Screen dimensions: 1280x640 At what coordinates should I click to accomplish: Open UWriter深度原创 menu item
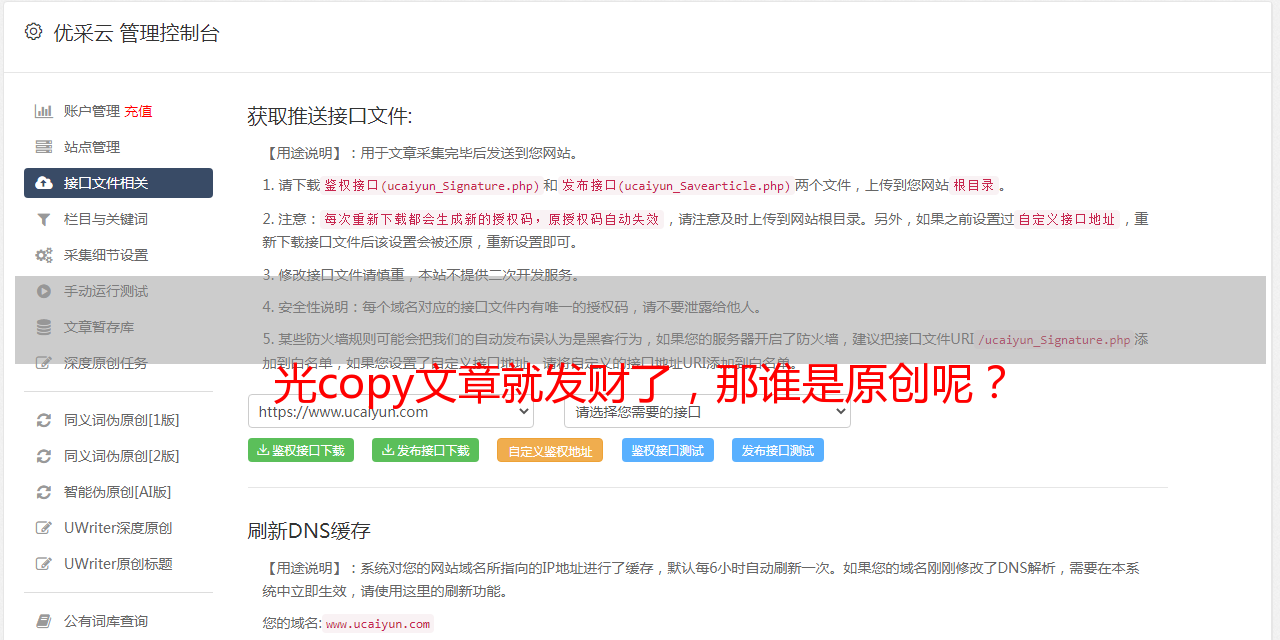(118, 528)
